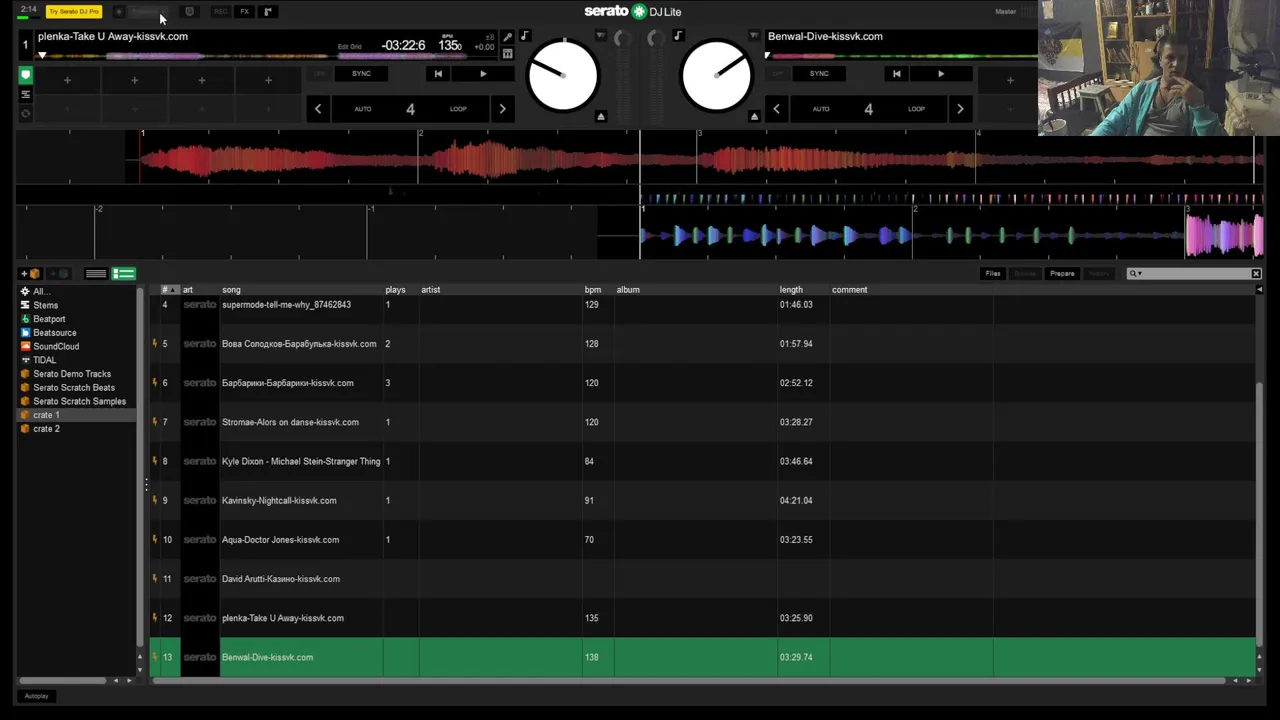Select track Kavinsky-Nightcall-kissvk.com
The image size is (1280, 720).
click(279, 500)
